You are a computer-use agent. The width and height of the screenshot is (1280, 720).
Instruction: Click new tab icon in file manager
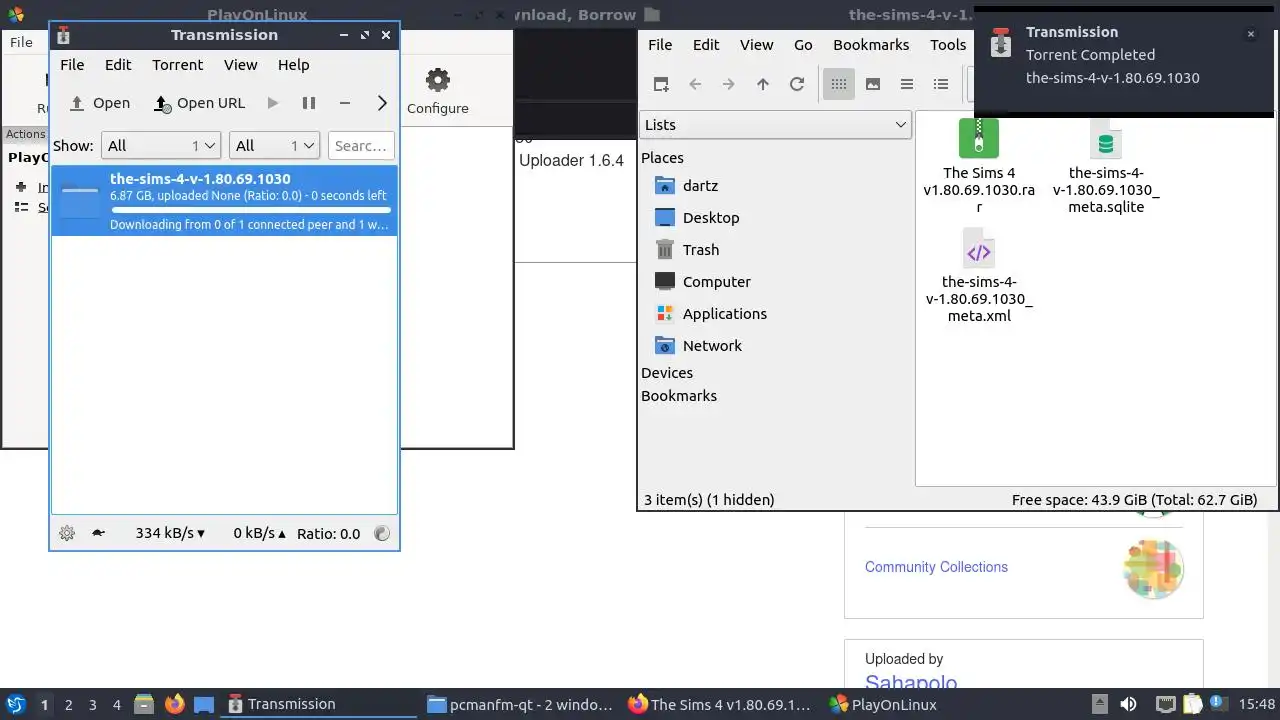[661, 84]
